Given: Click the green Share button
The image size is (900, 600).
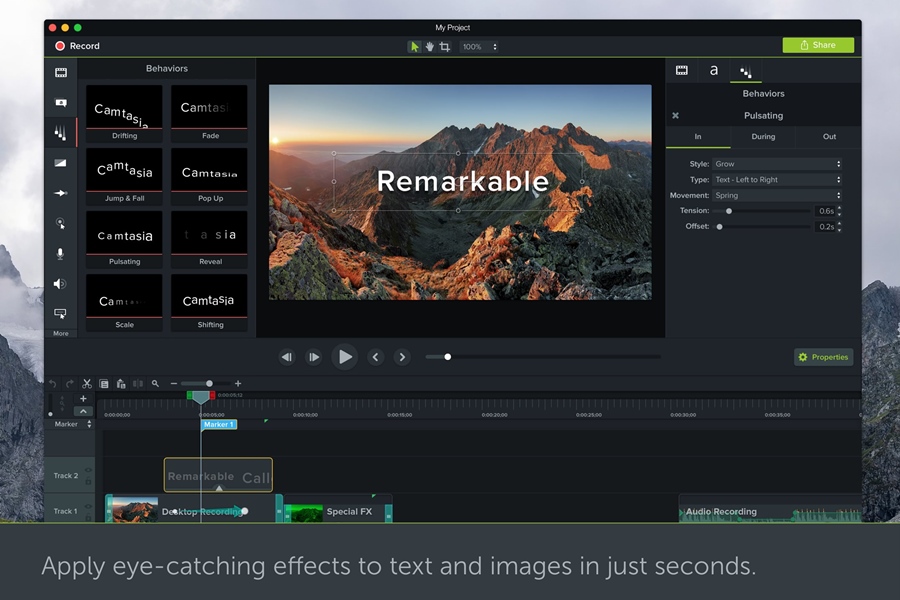Looking at the screenshot, I should (818, 45).
